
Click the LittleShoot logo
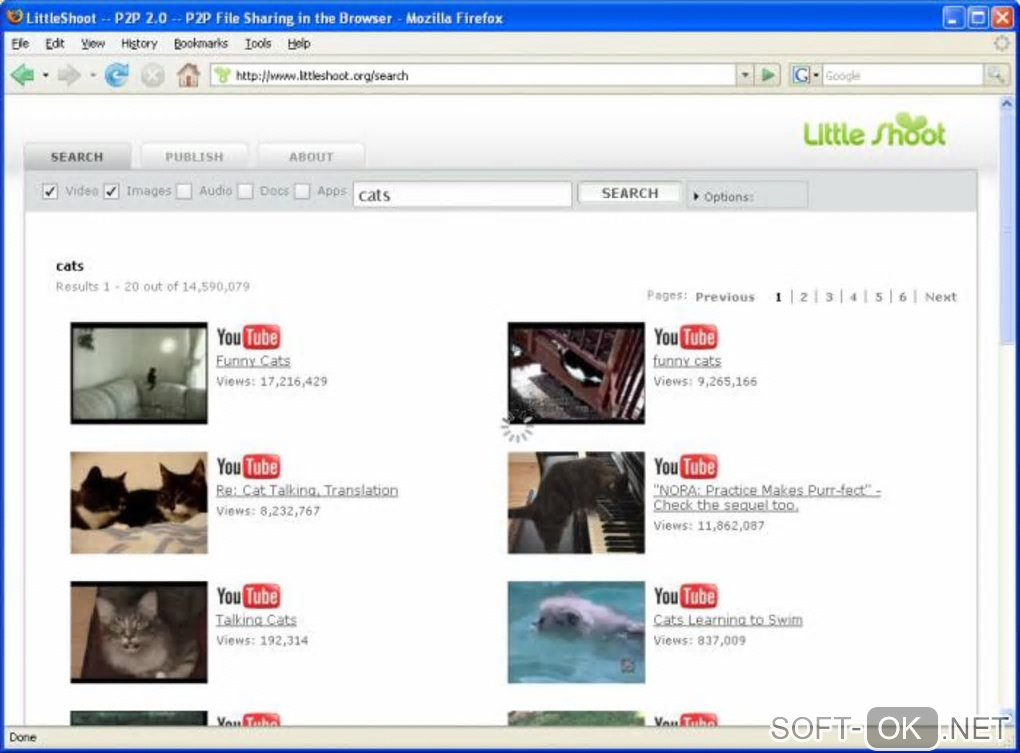(x=874, y=131)
